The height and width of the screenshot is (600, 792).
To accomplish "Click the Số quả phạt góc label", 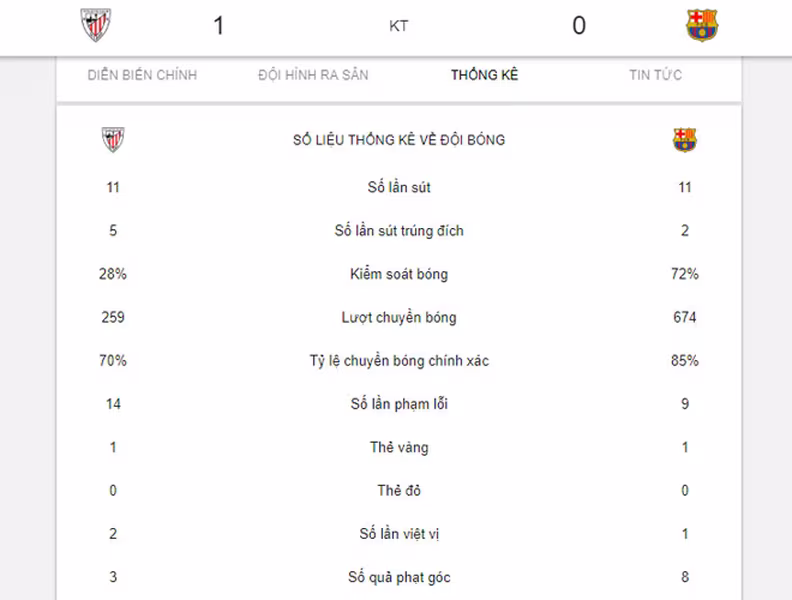I will click(x=399, y=577).
